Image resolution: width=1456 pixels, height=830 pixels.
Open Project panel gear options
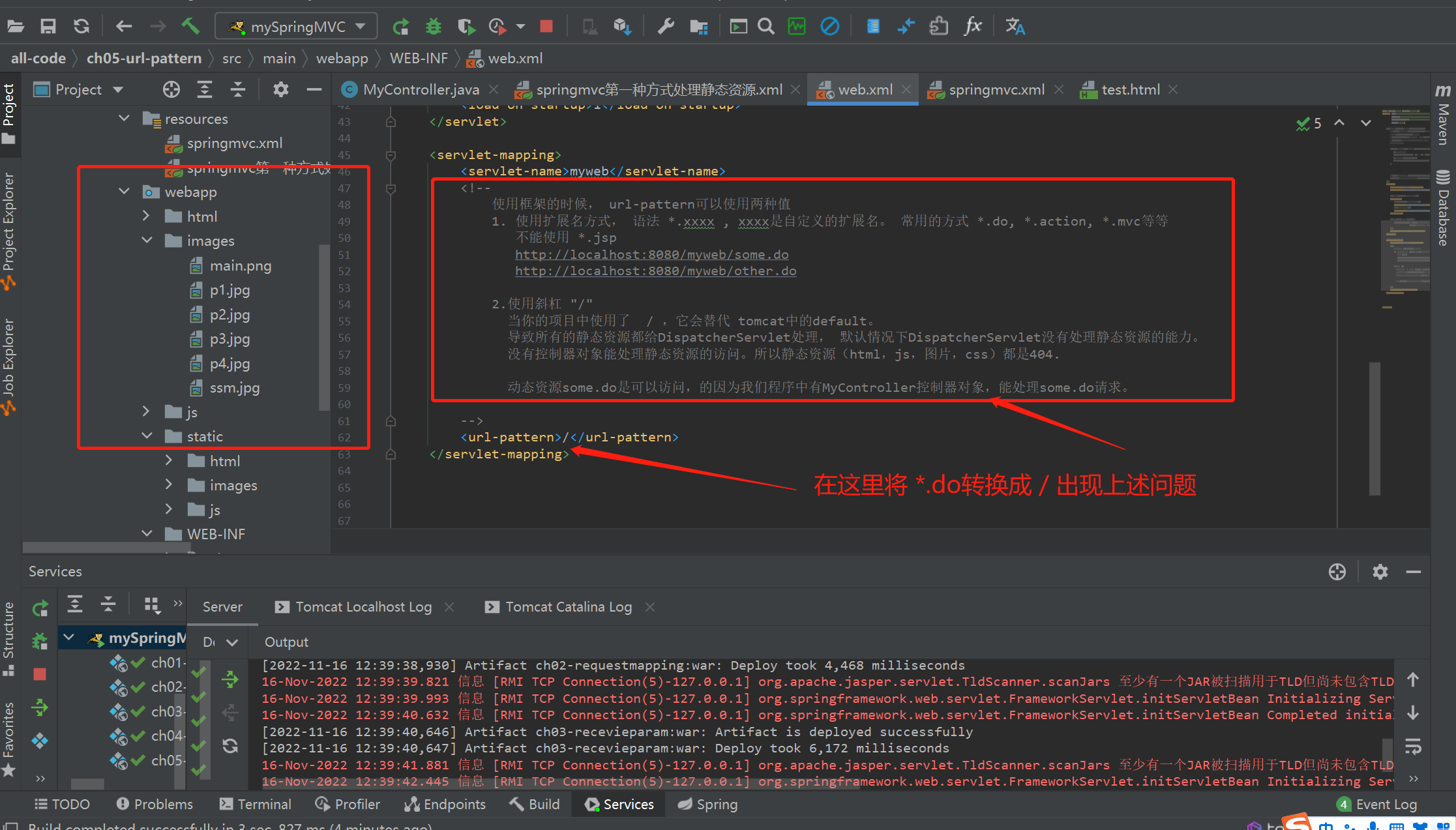[280, 89]
